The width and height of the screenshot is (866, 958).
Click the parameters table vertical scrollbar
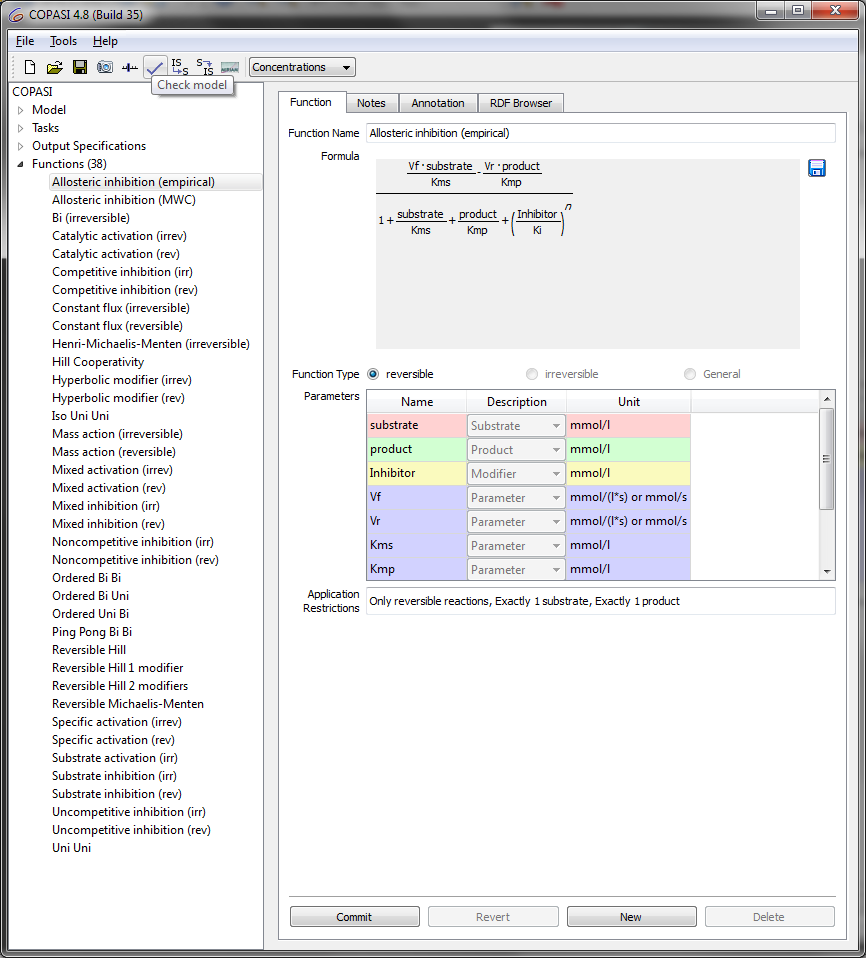click(x=826, y=460)
